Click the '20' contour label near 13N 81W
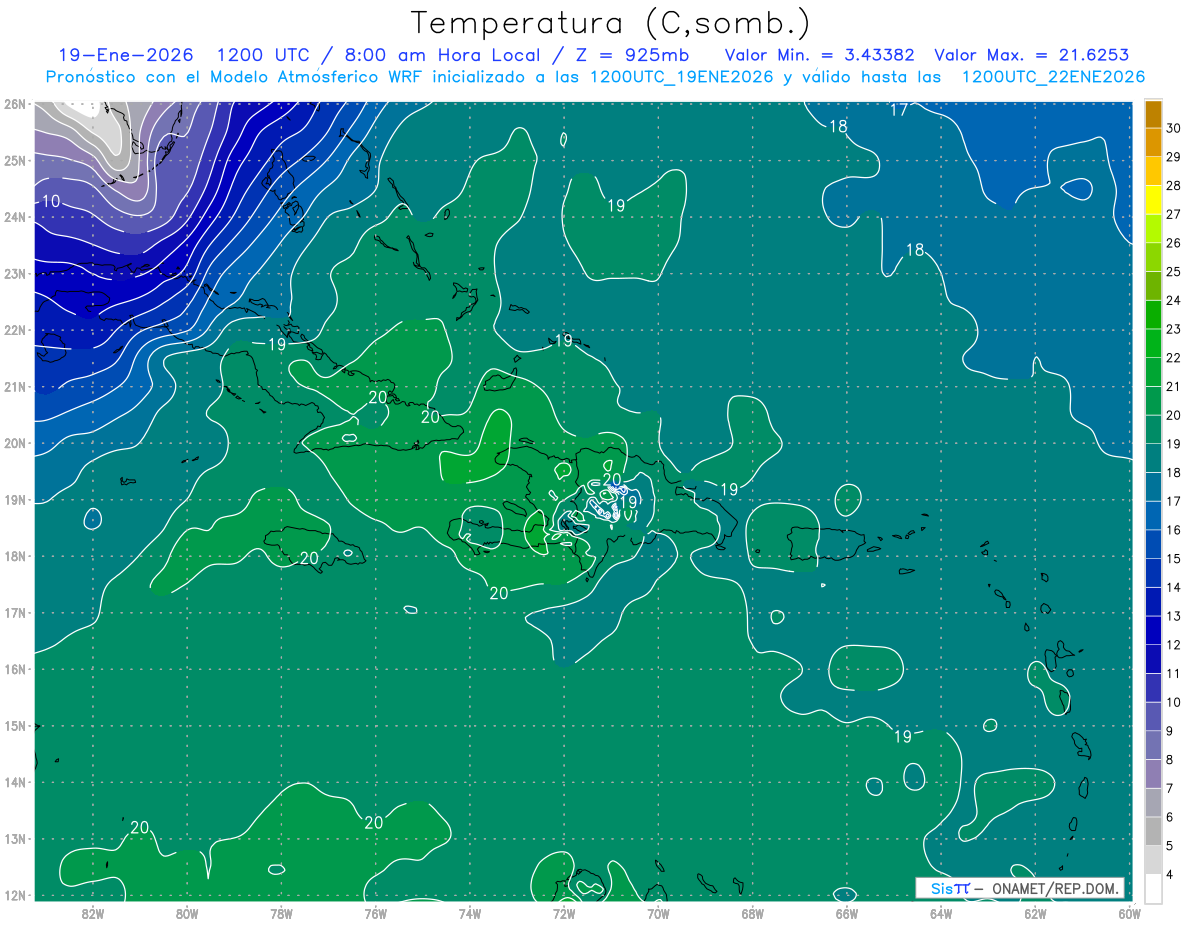This screenshot has width=1200, height=927. click(140, 827)
